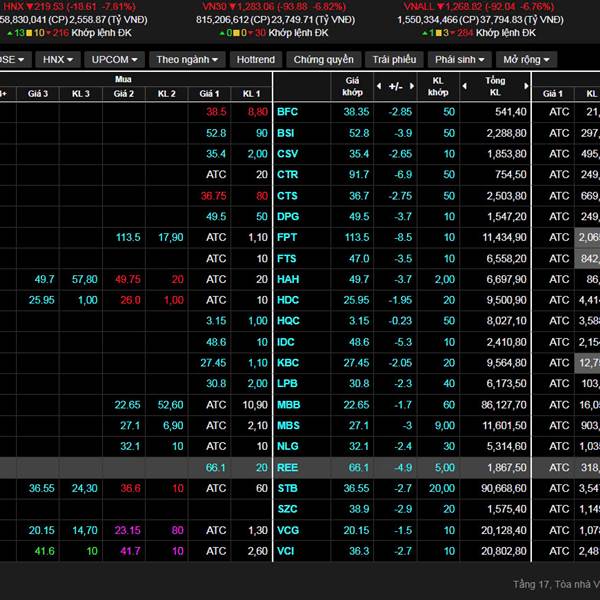Viewport: 600px width, 600px height.
Task: Click the VN30 index summary
Action: coord(276,20)
